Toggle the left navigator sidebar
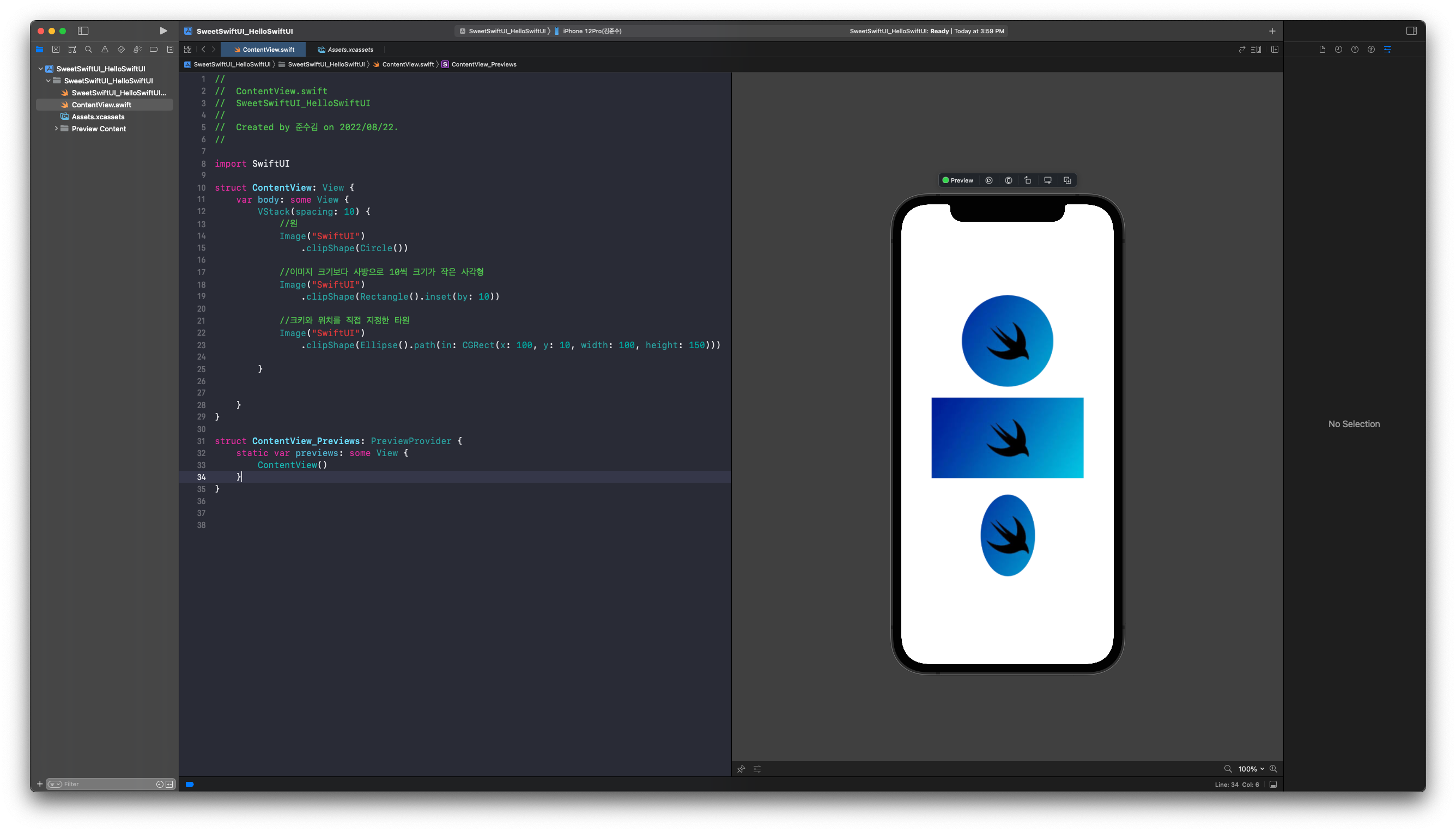 [83, 31]
